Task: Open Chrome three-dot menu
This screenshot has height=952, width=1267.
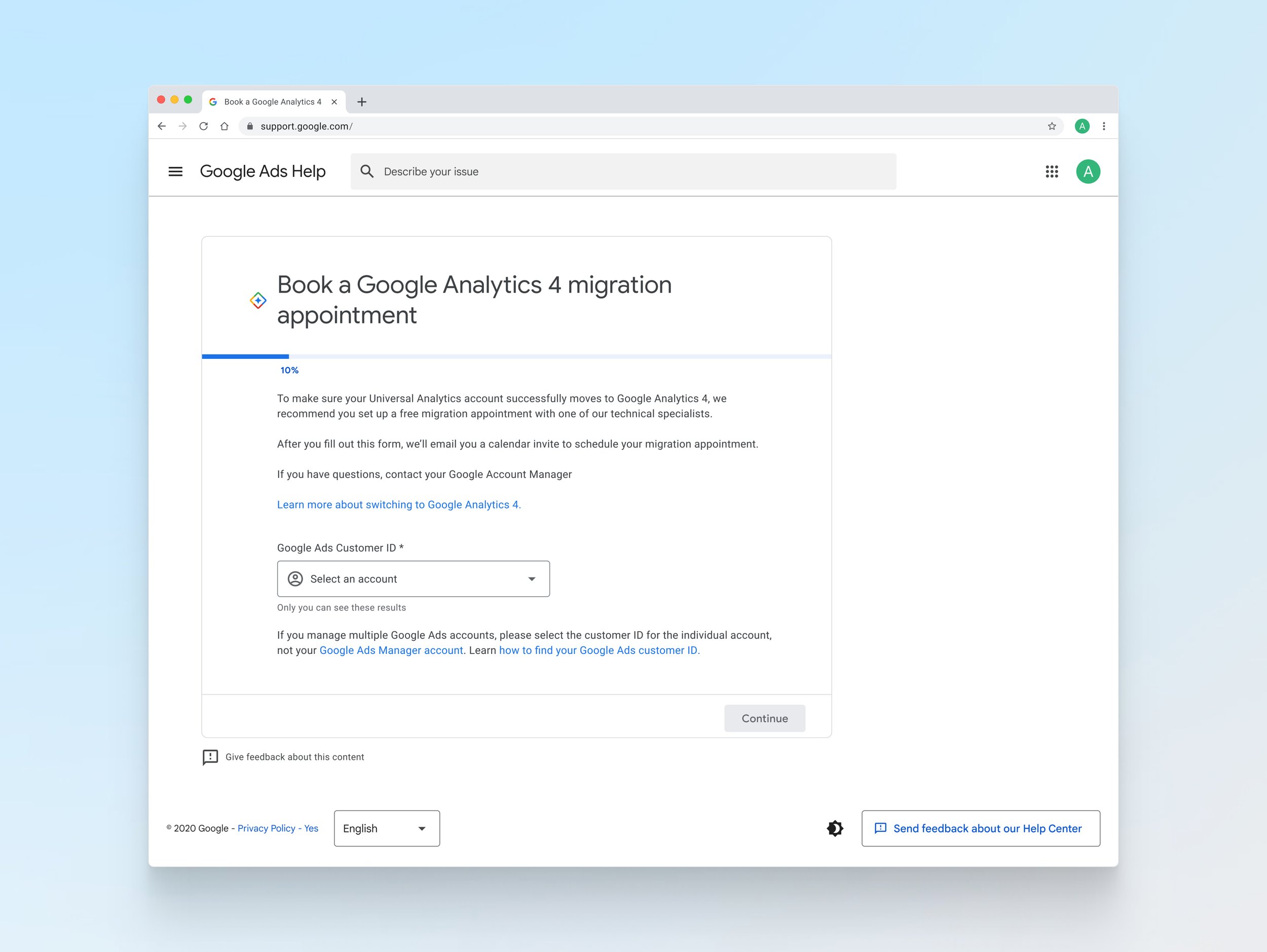Action: [1104, 126]
